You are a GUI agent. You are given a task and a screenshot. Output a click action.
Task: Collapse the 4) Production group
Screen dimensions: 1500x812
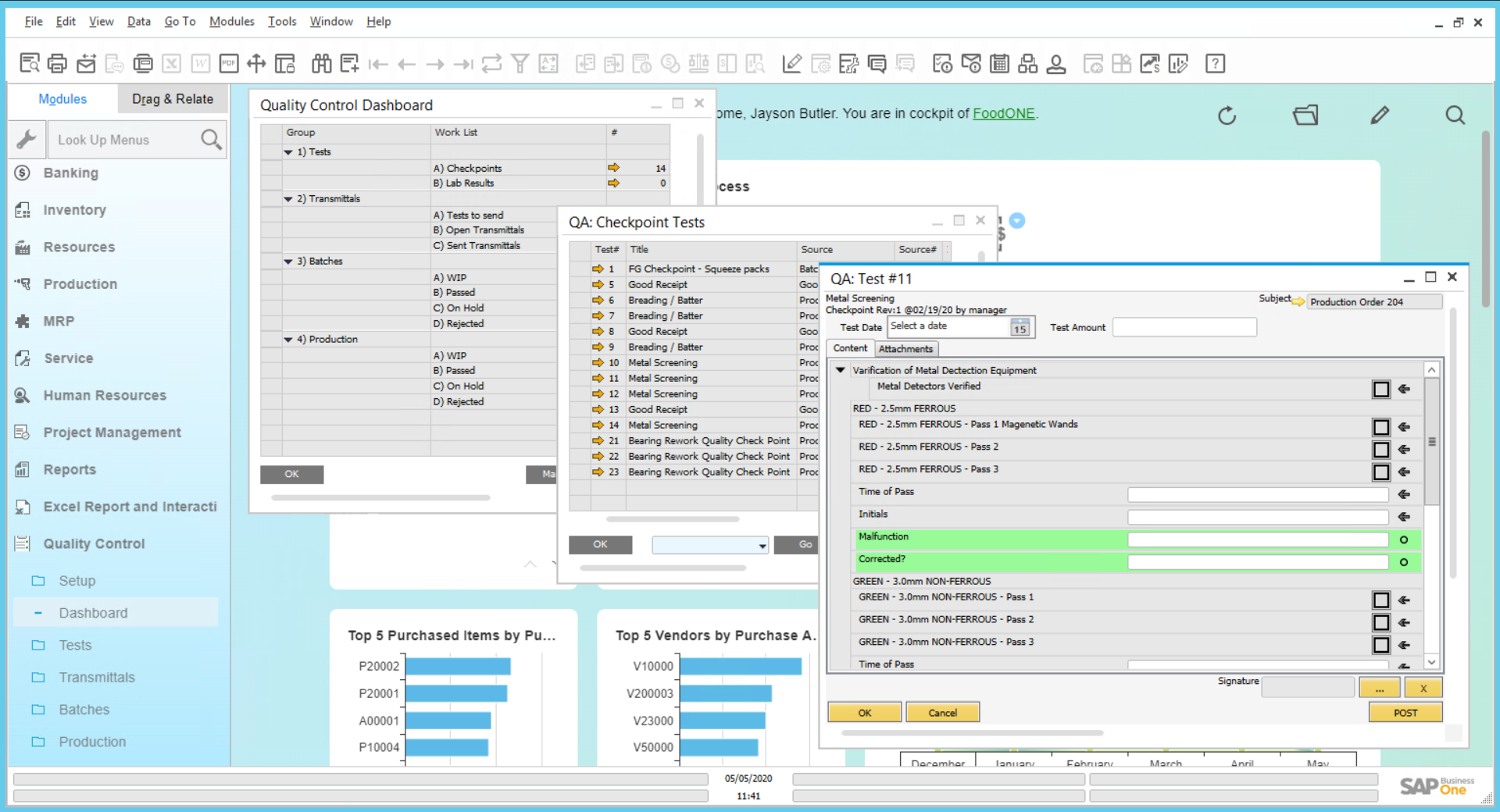tap(288, 340)
